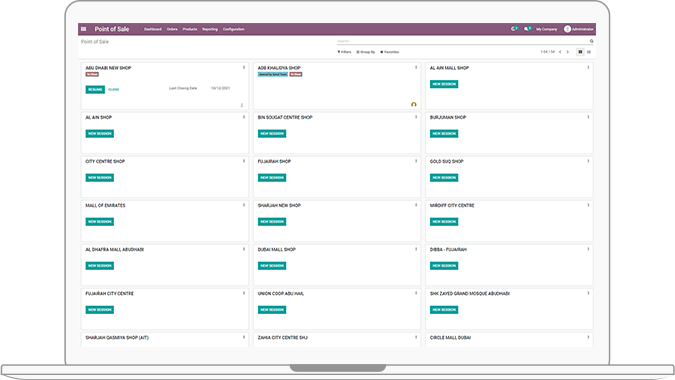Open options menu of Abu Dhabi New Shop
675x380 pixels.
click(x=244, y=68)
